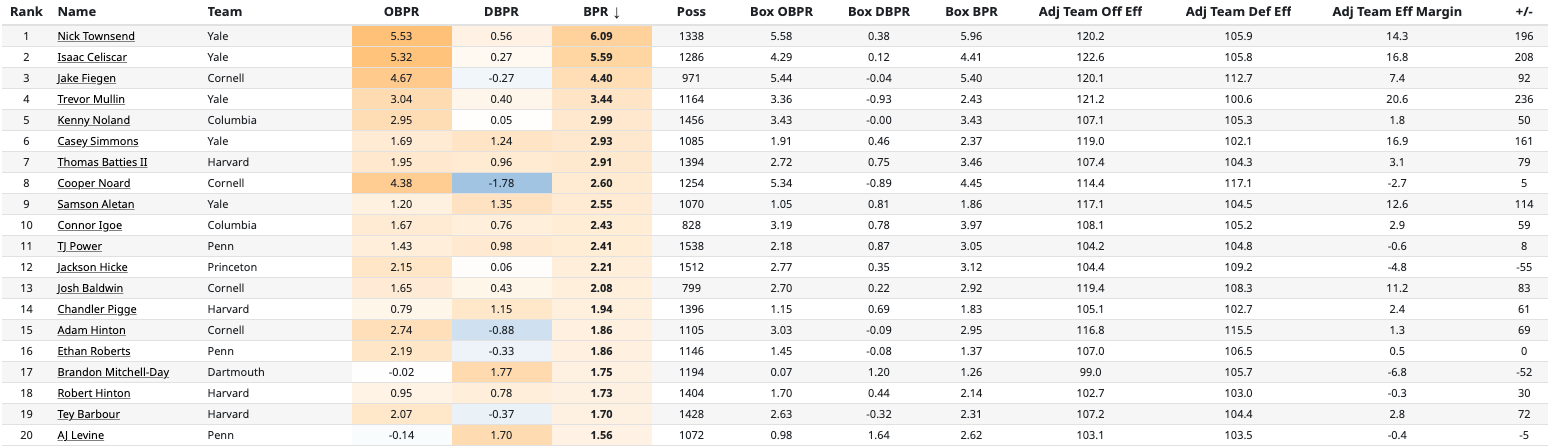Click the Box OBPR column header
1548x446 pixels.
coord(782,12)
